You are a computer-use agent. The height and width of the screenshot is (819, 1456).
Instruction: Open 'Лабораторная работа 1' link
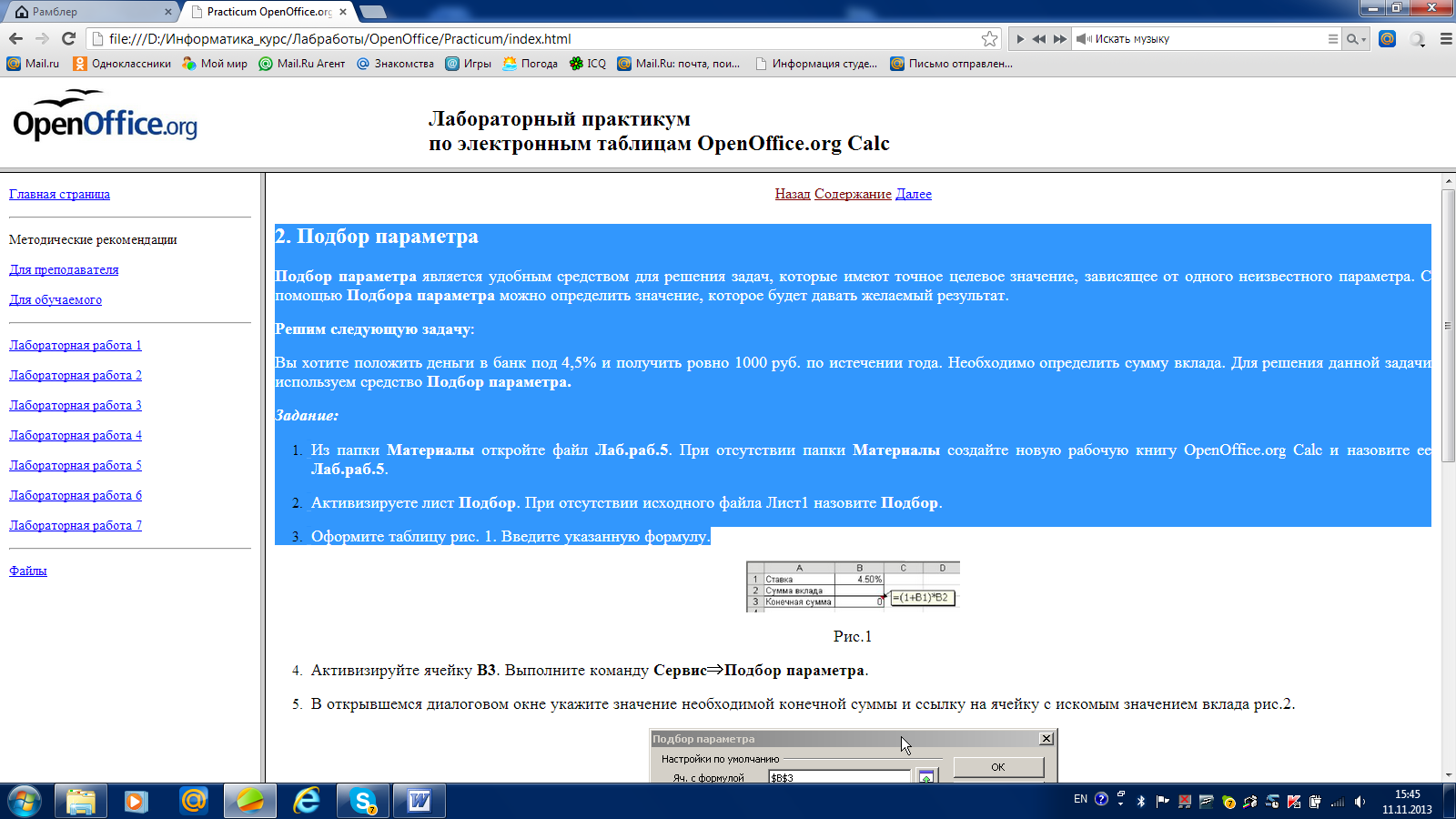pos(76,345)
